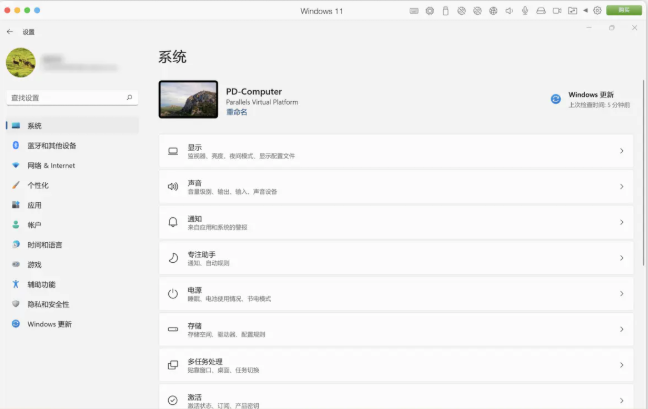This screenshot has height=409, width=648.
Task: Select 系统 in the sidebar
Action: click(x=72, y=126)
